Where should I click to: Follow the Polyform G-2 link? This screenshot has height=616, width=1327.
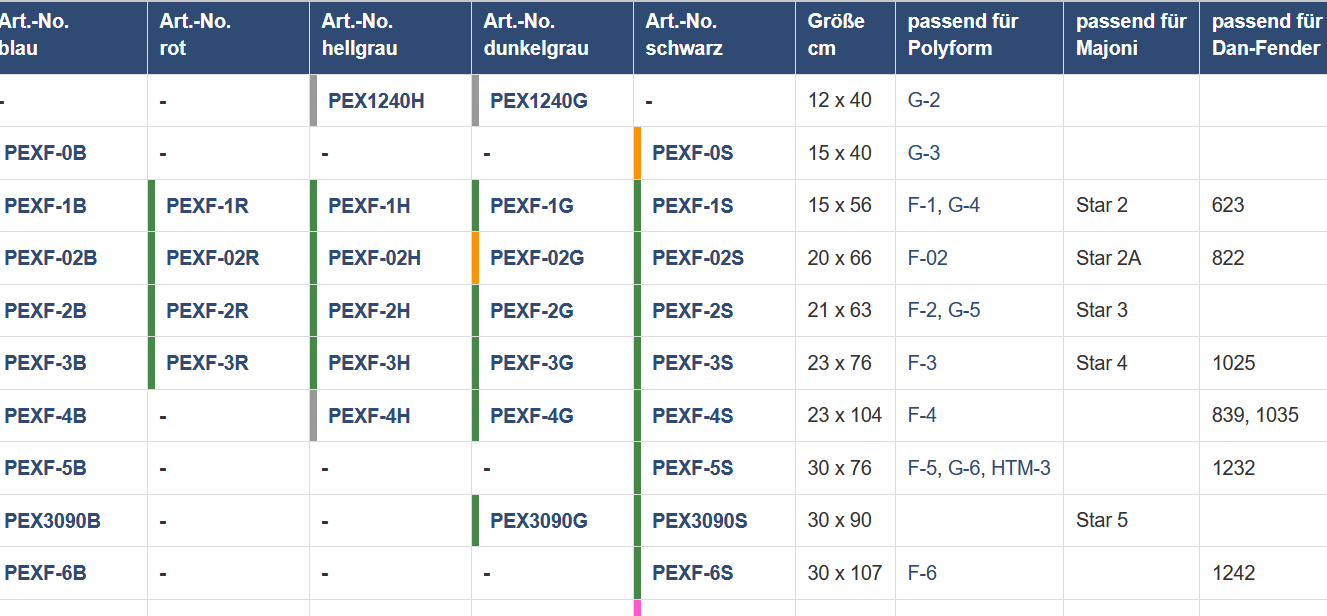coord(924,100)
